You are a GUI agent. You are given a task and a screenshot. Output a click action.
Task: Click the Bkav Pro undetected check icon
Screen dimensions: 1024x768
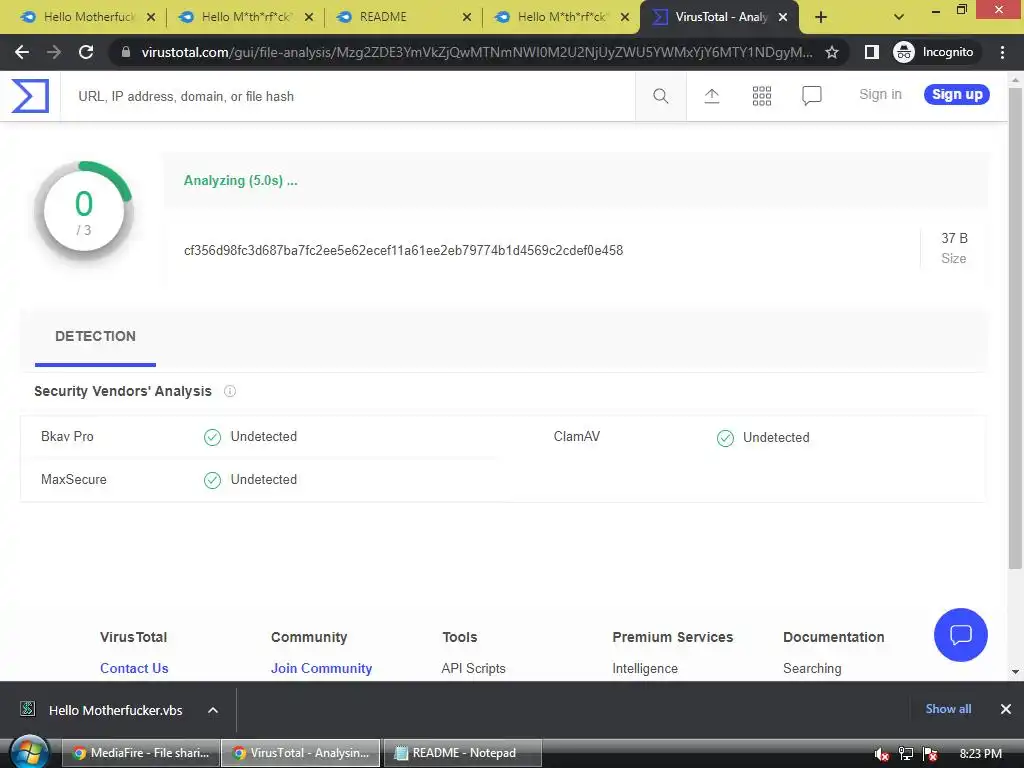[212, 437]
